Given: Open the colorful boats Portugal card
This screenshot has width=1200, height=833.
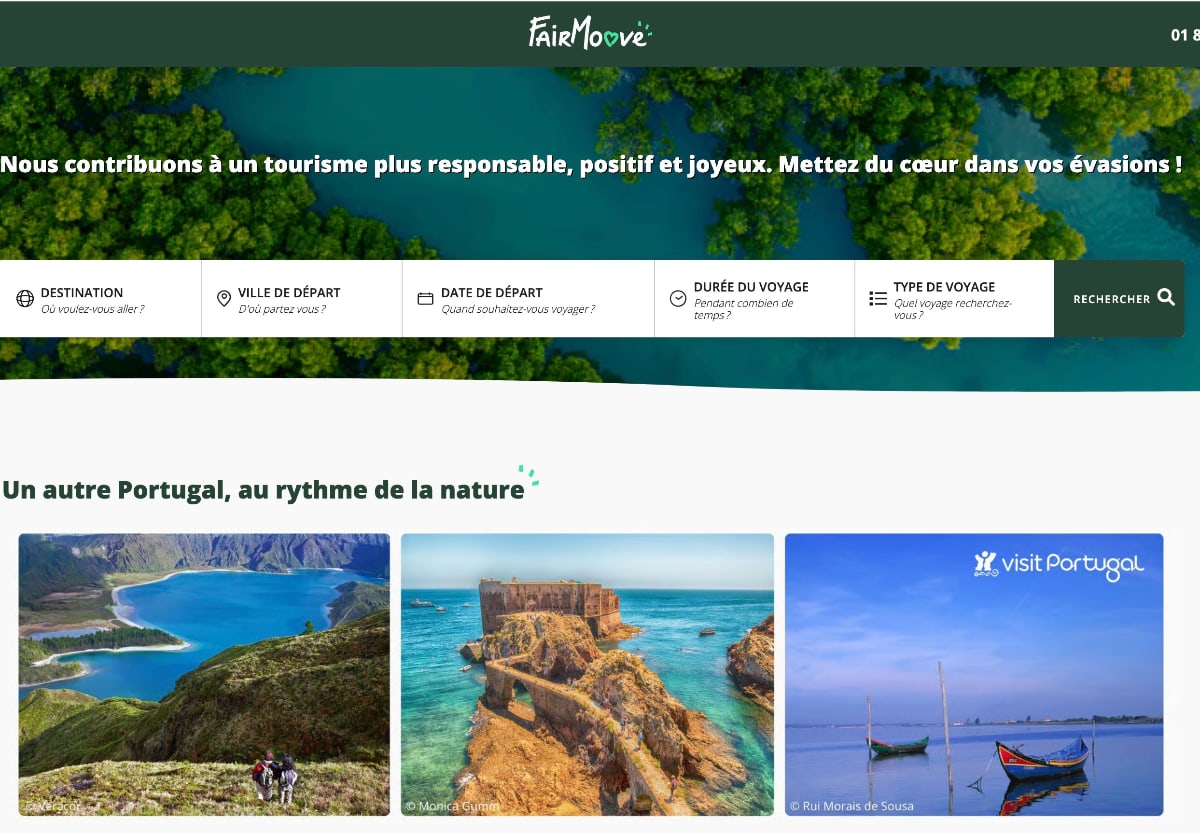Looking at the screenshot, I should click(974, 675).
